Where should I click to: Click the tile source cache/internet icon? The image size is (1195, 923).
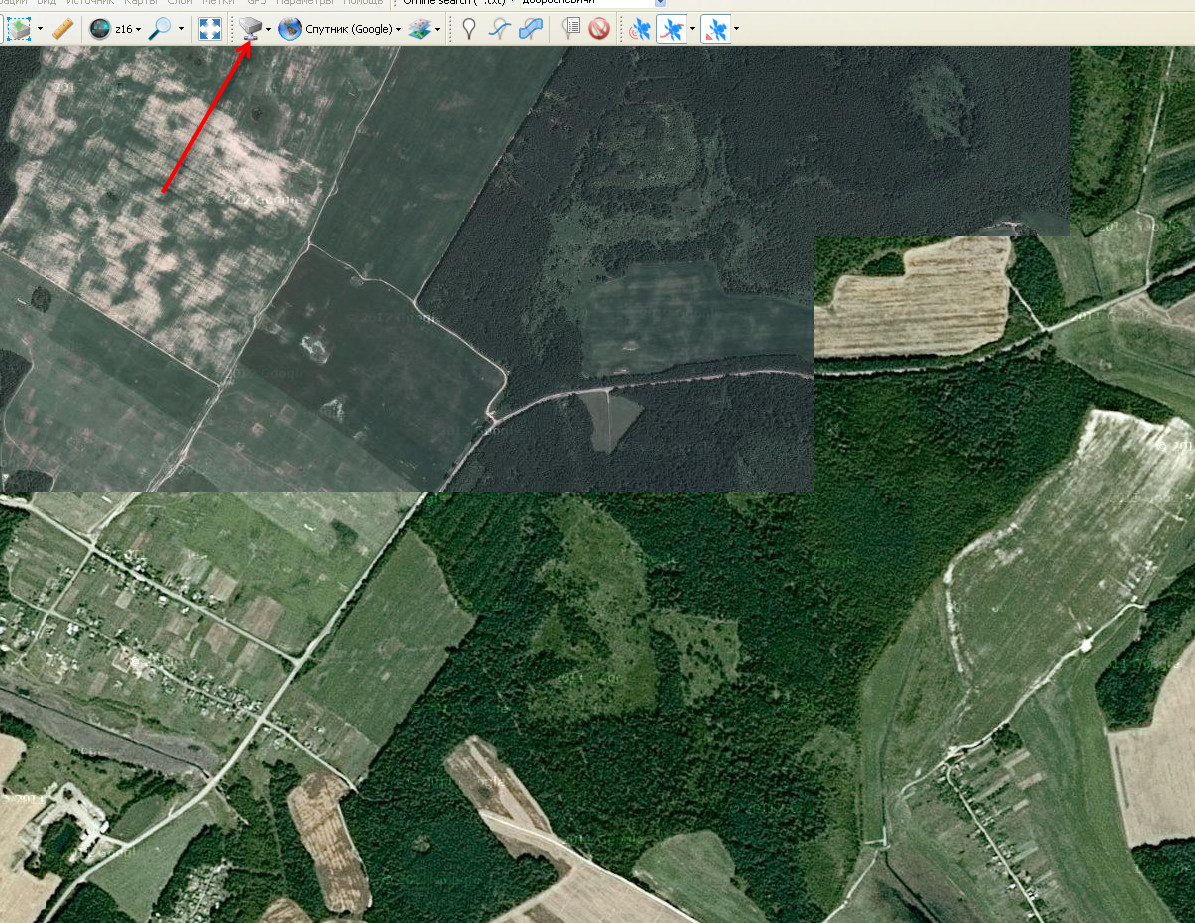tap(249, 29)
